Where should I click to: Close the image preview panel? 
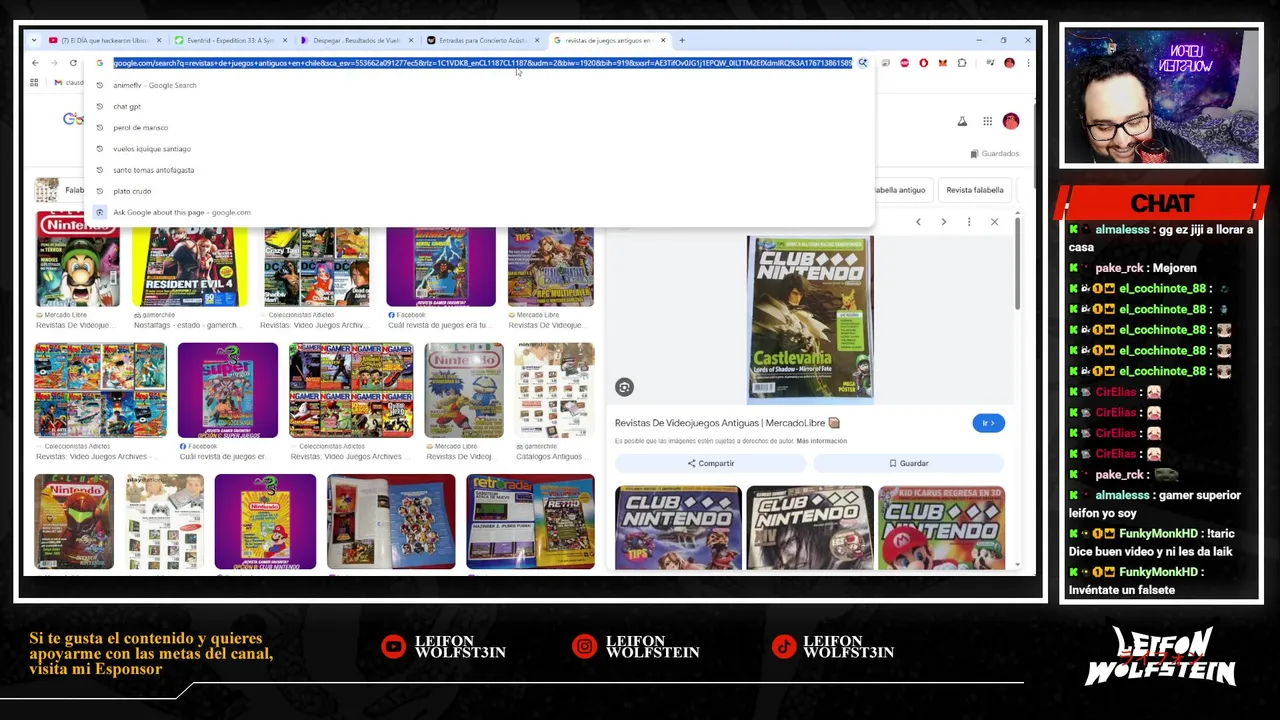pyautogui.click(x=994, y=222)
